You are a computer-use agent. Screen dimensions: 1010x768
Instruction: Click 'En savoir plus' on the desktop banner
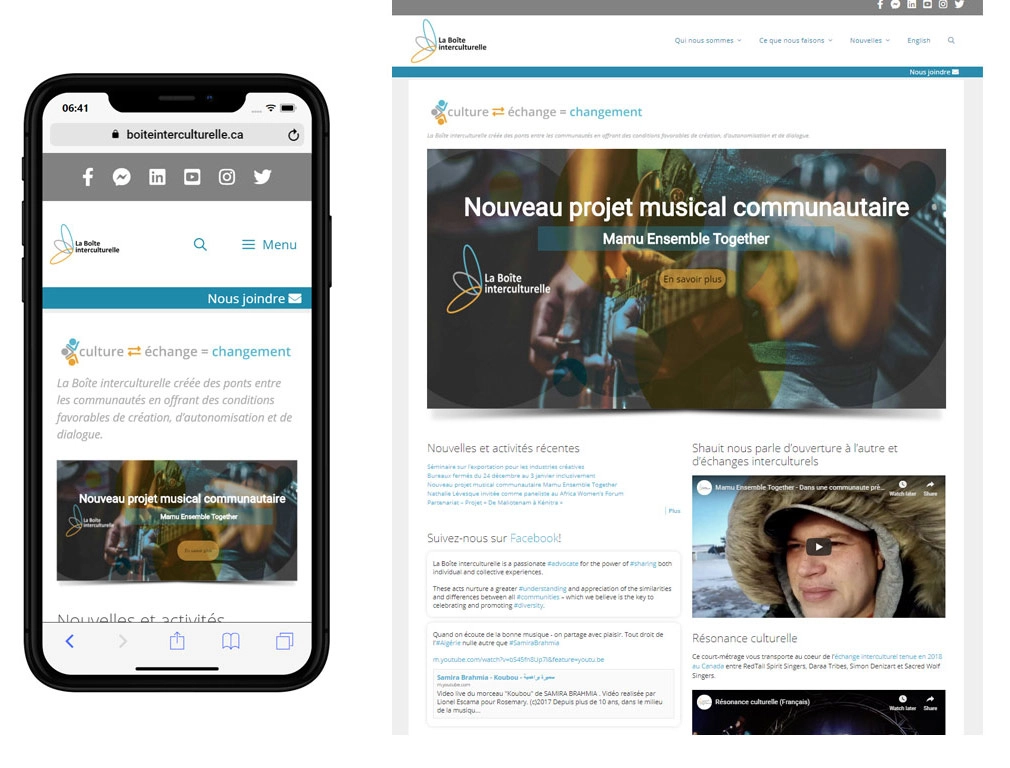(x=692, y=280)
